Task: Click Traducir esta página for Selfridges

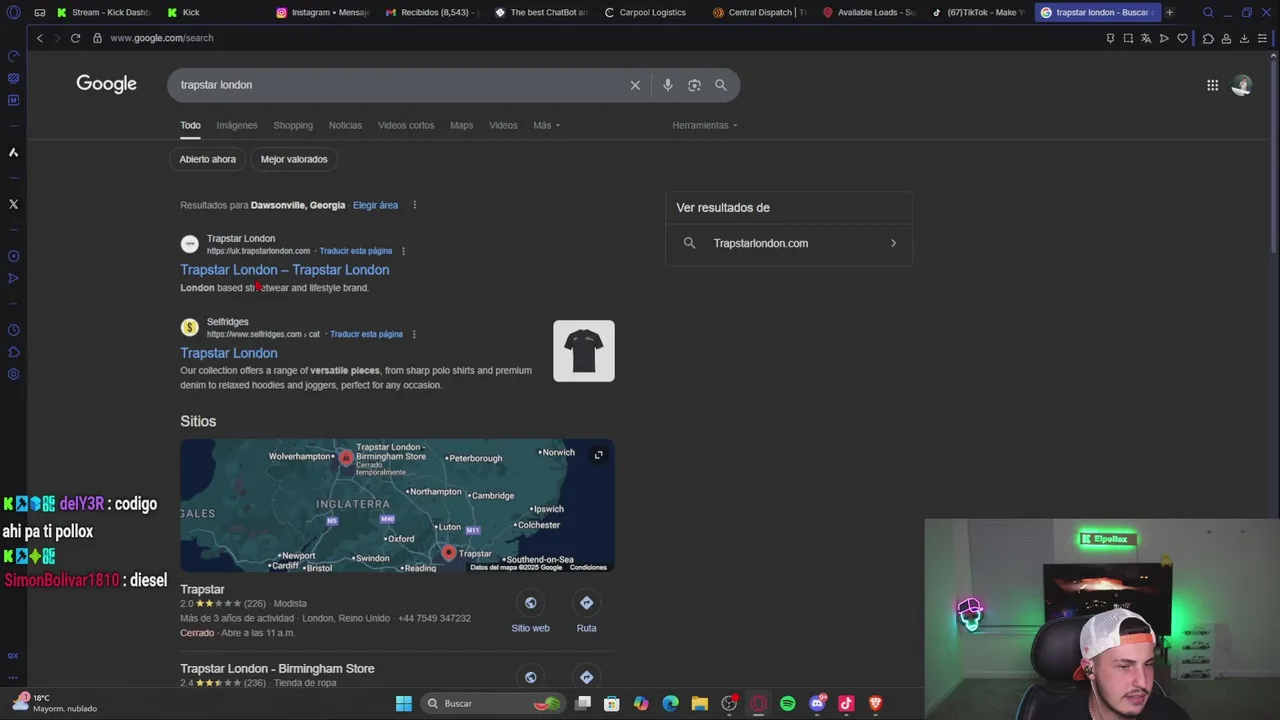Action: [x=366, y=334]
